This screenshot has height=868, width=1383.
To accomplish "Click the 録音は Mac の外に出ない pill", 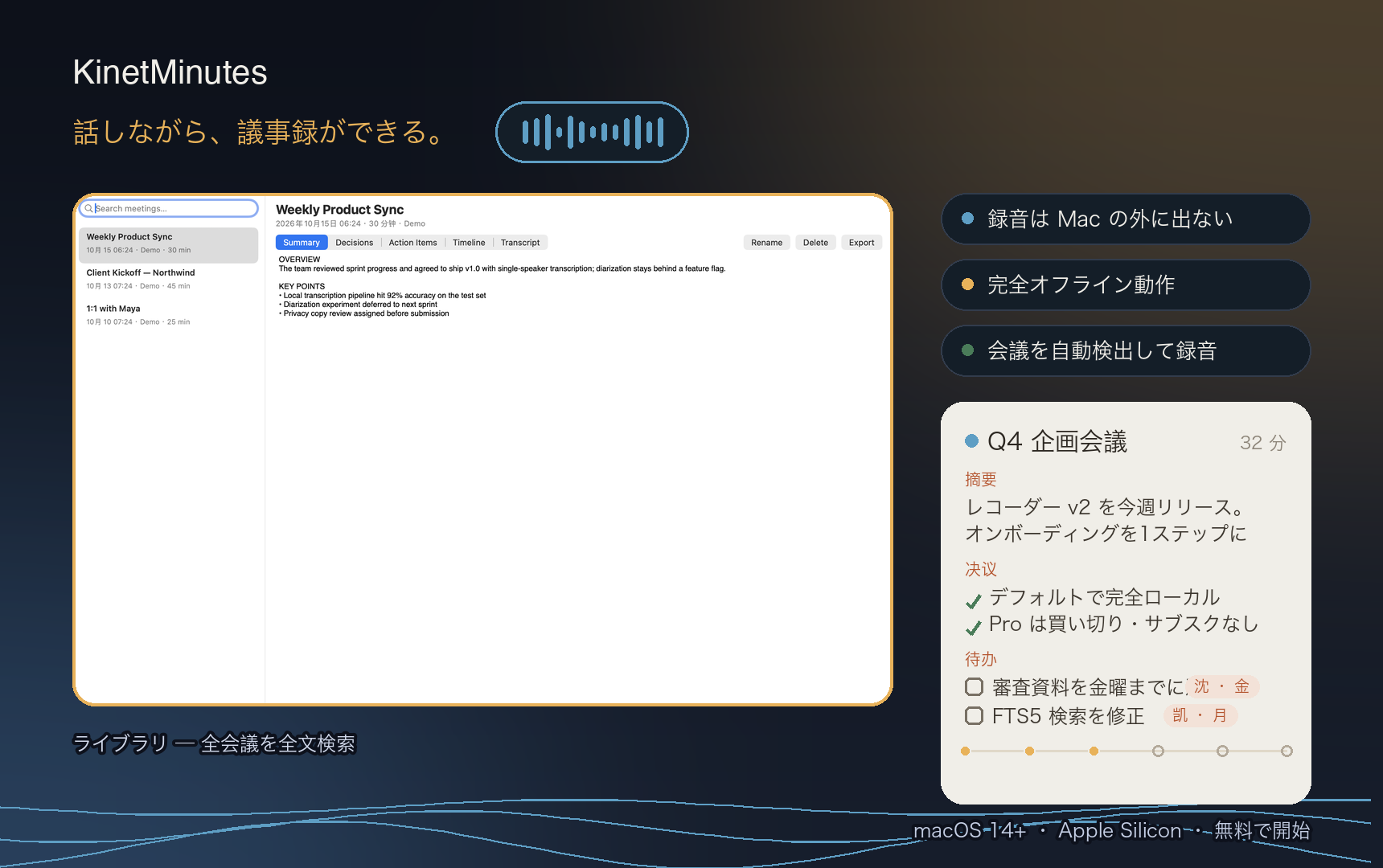I will (1126, 219).
